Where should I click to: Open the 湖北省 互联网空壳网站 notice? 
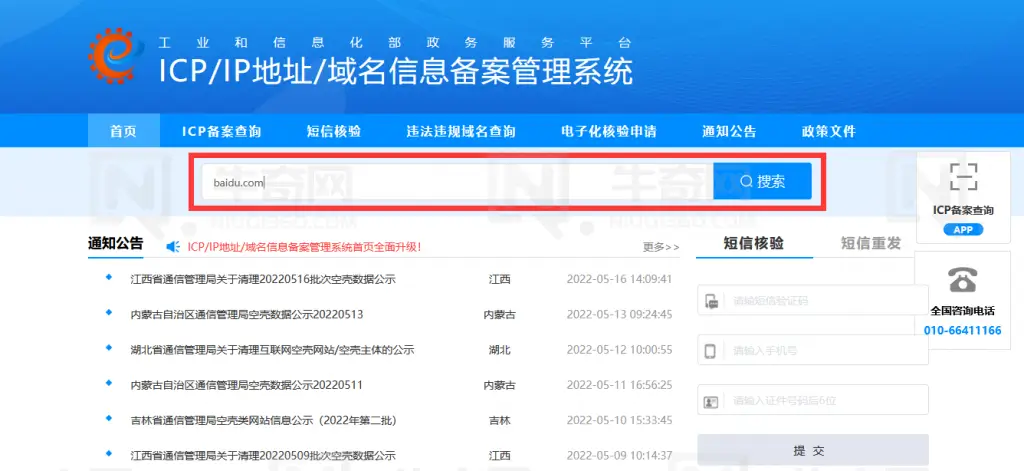(x=272, y=349)
